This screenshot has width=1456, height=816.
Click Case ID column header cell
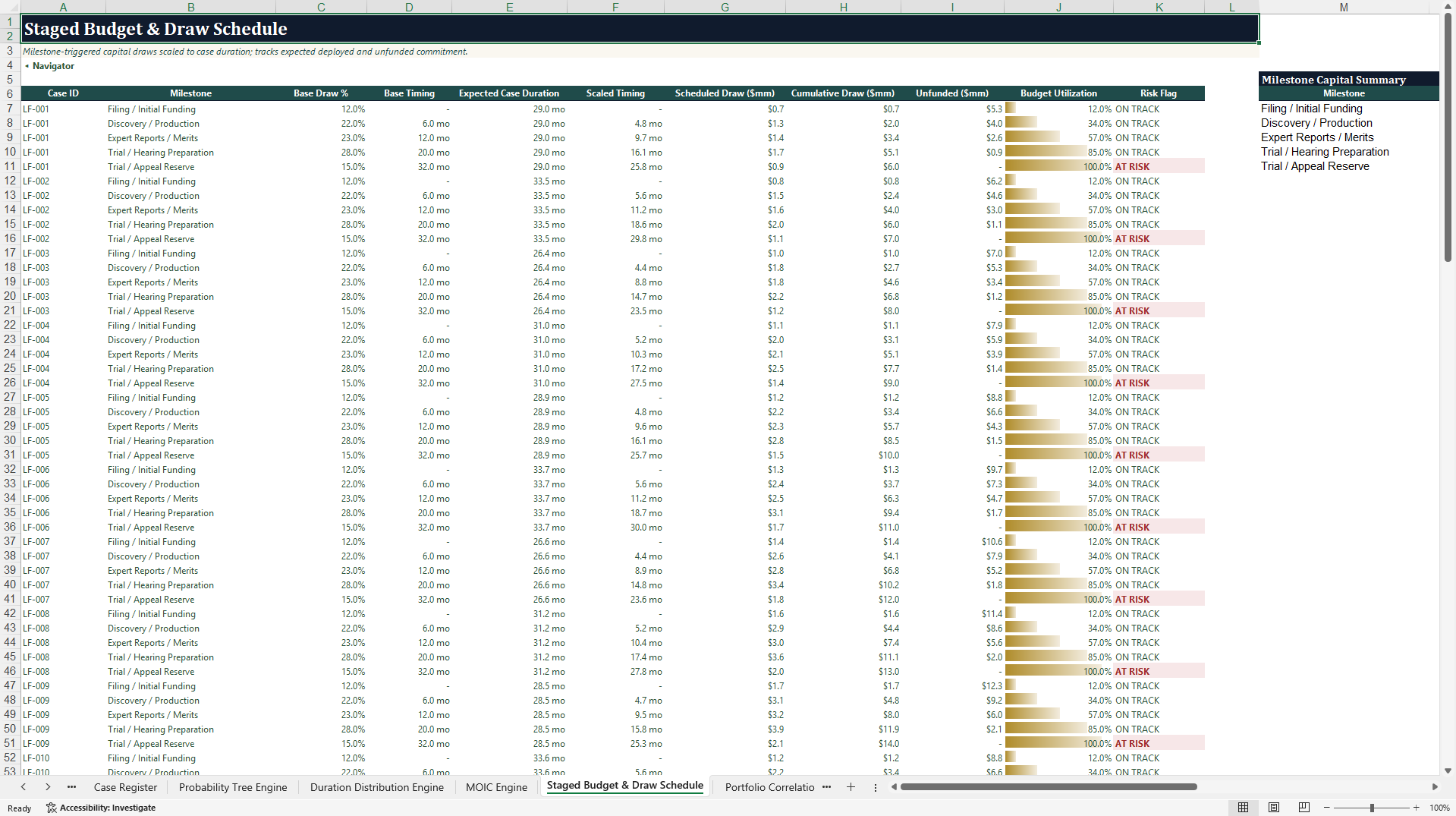(63, 93)
